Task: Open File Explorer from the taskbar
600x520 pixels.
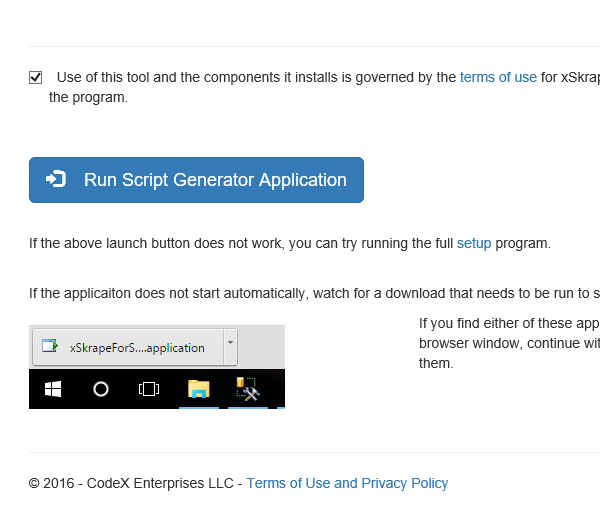Action: [x=199, y=389]
